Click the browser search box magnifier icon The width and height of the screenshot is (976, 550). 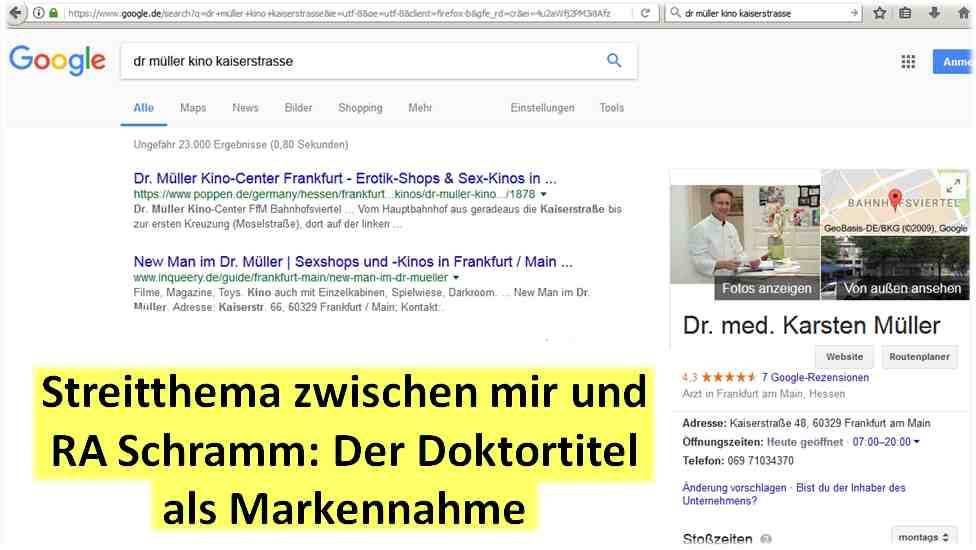pos(675,12)
